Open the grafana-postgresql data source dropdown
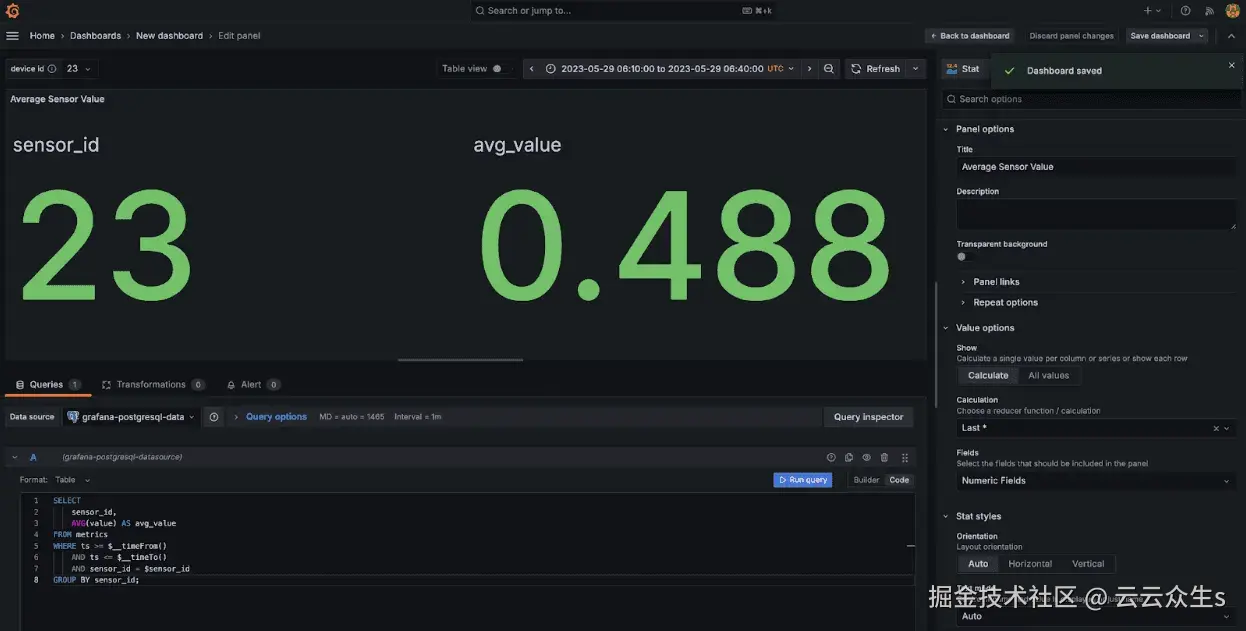 point(131,417)
